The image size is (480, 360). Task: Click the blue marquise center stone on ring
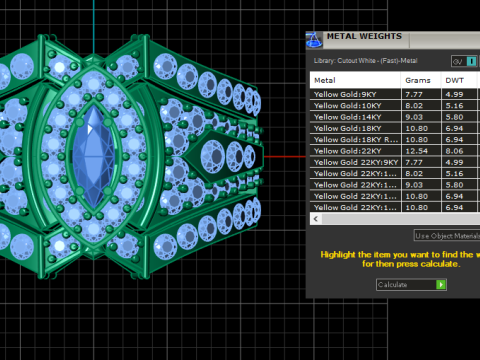tap(94, 157)
